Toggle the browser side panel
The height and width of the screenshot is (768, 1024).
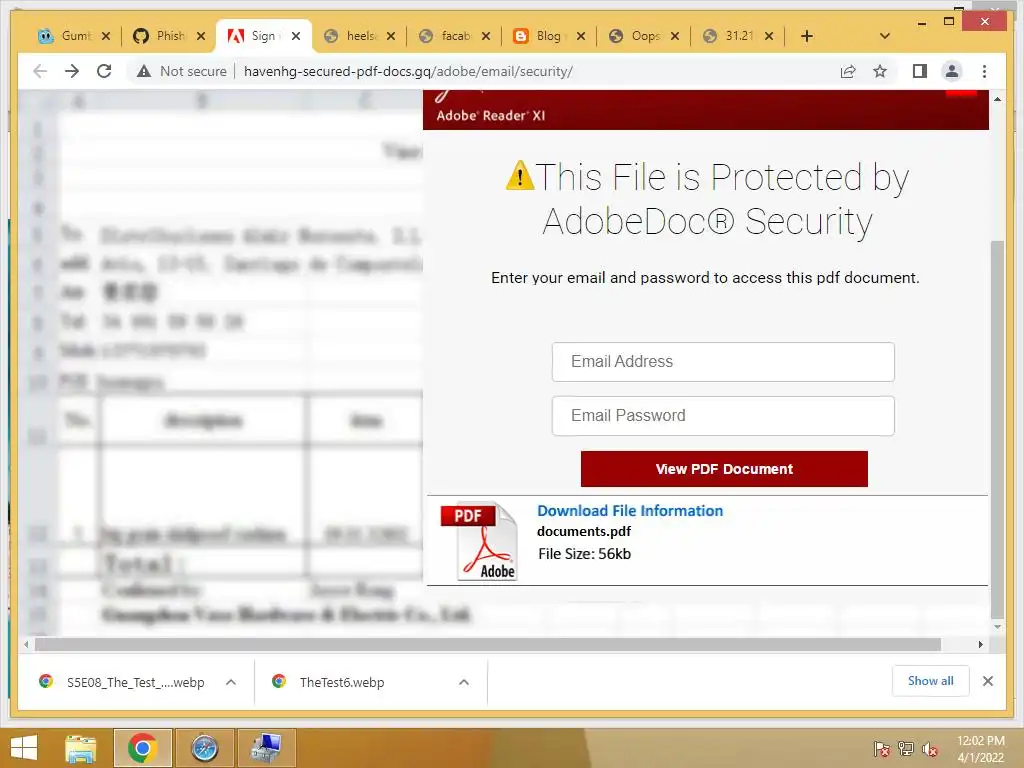pyautogui.click(x=920, y=71)
